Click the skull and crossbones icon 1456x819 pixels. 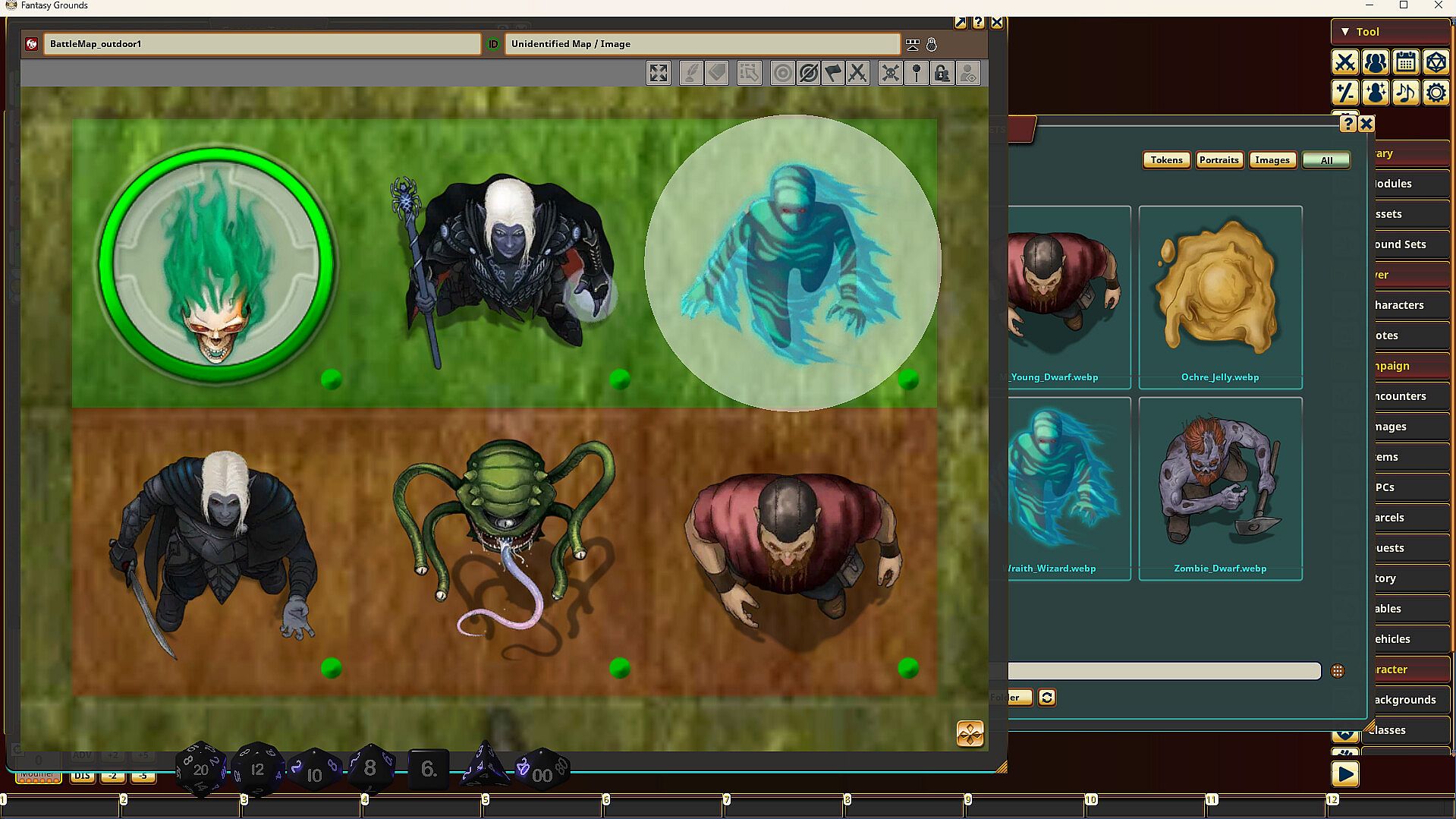(x=891, y=73)
